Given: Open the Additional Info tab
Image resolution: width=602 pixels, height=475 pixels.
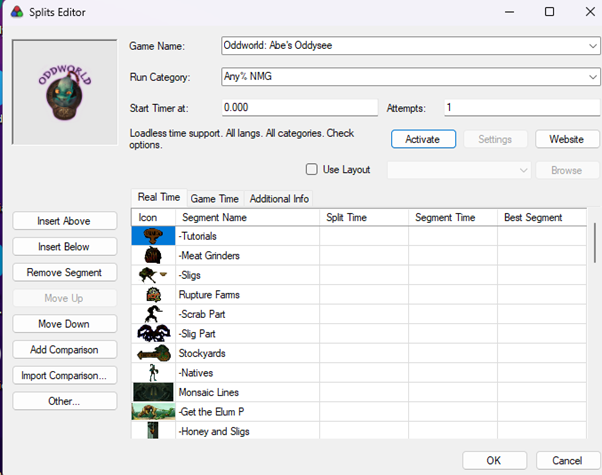Looking at the screenshot, I should (279, 199).
